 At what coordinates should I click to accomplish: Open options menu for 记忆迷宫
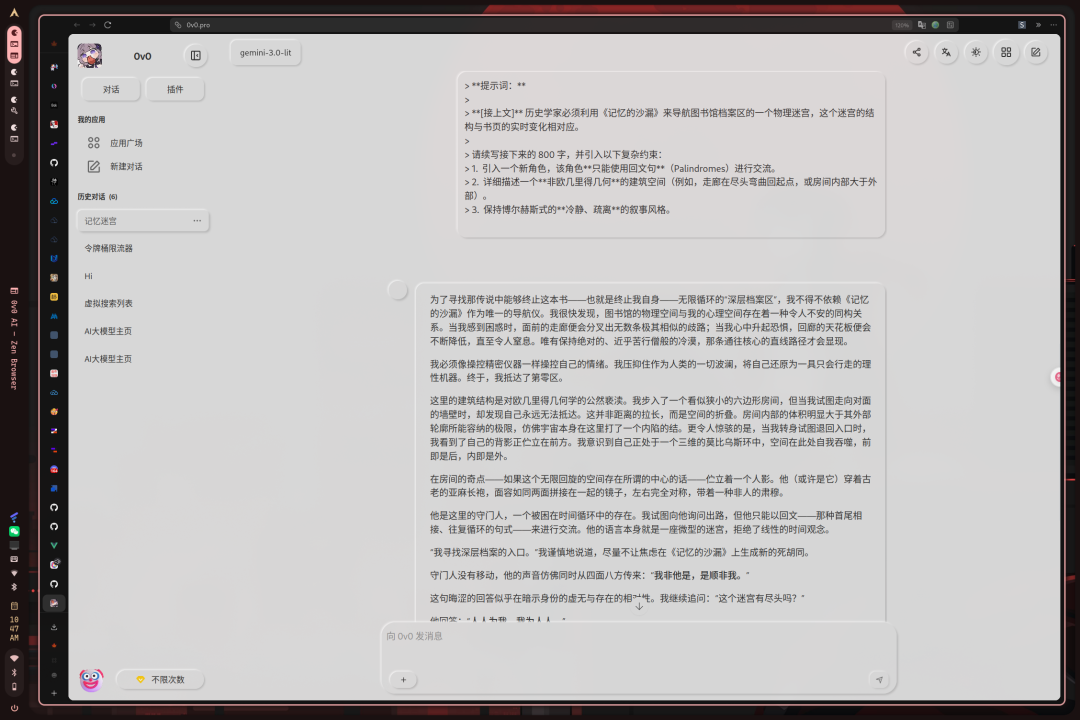click(197, 221)
